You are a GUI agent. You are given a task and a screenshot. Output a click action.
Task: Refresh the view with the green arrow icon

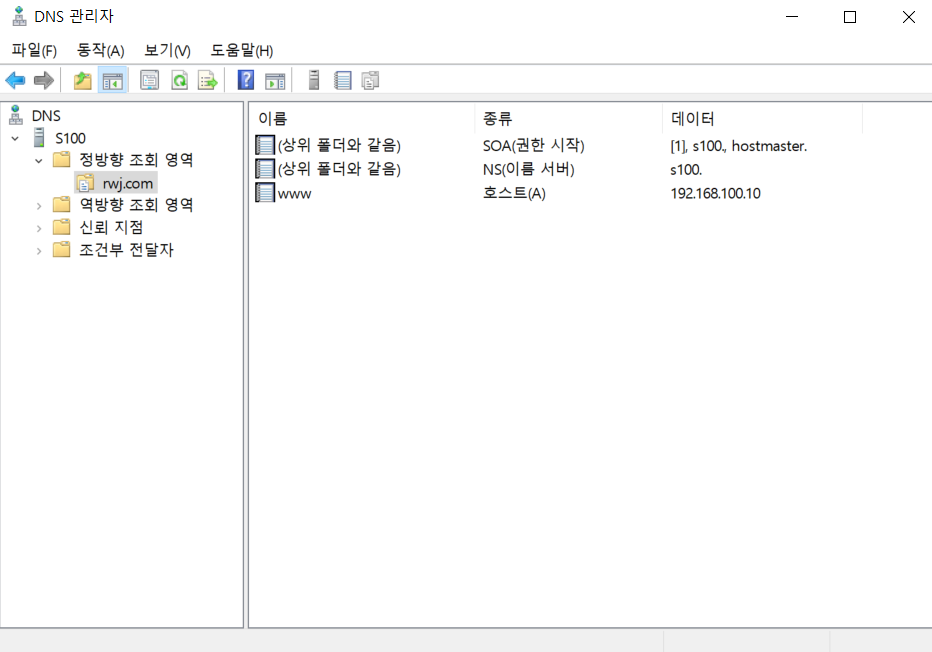179,80
